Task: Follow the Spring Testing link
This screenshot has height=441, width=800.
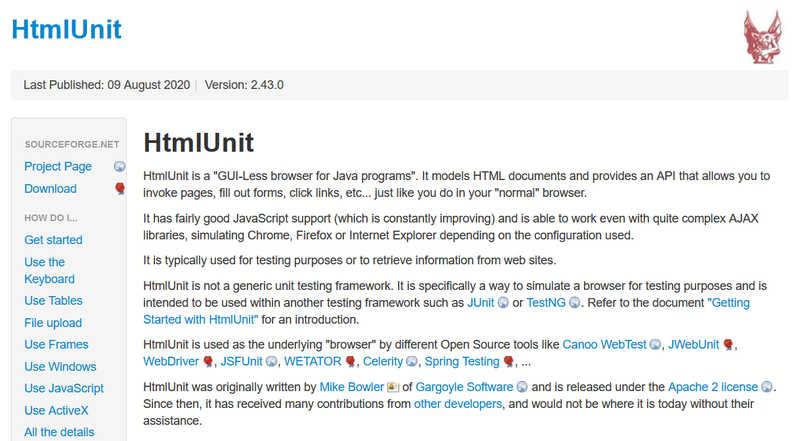Action: [462, 361]
